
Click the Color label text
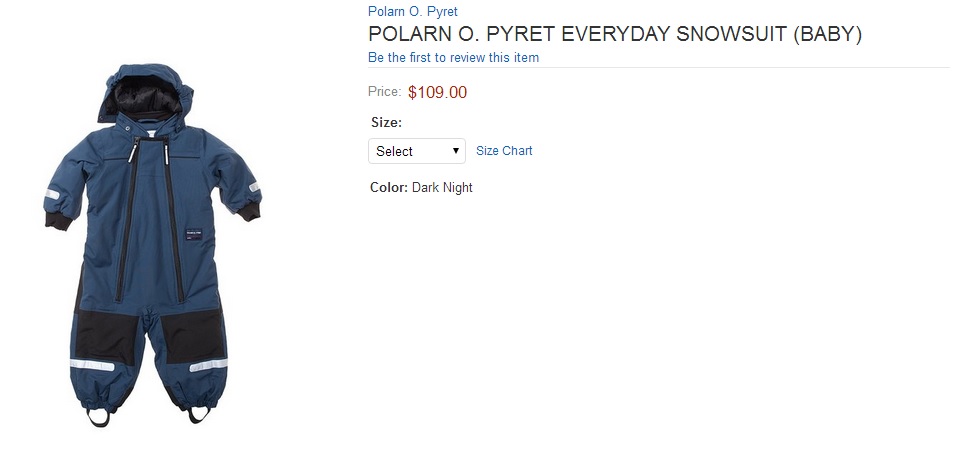(388, 187)
